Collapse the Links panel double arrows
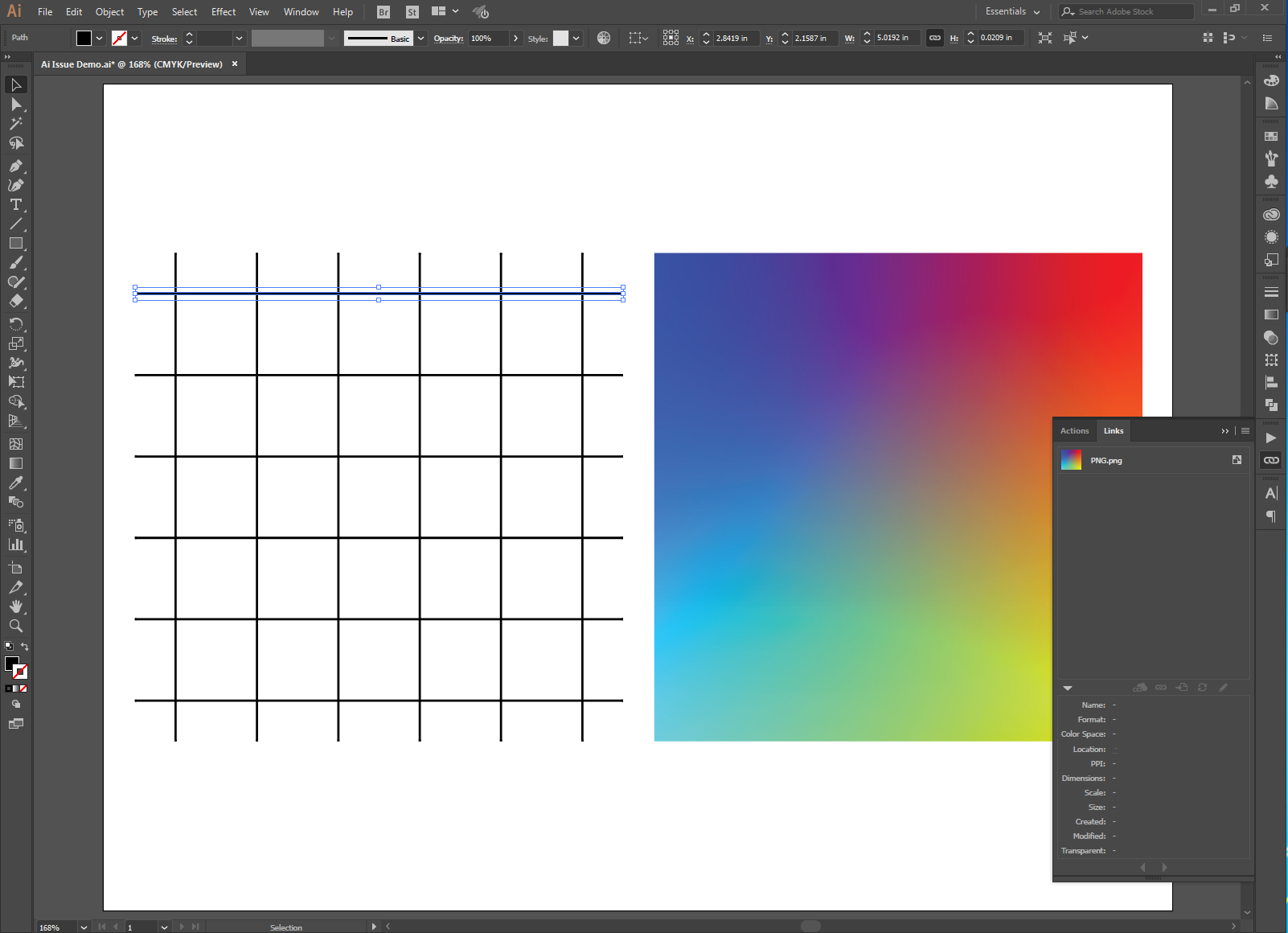 click(x=1225, y=431)
